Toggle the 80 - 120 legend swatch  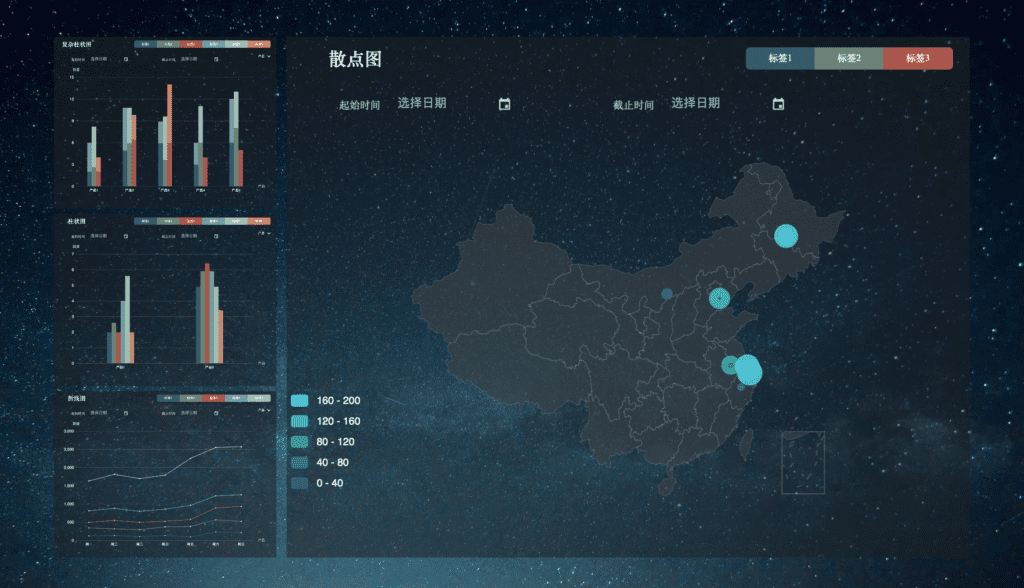point(299,442)
